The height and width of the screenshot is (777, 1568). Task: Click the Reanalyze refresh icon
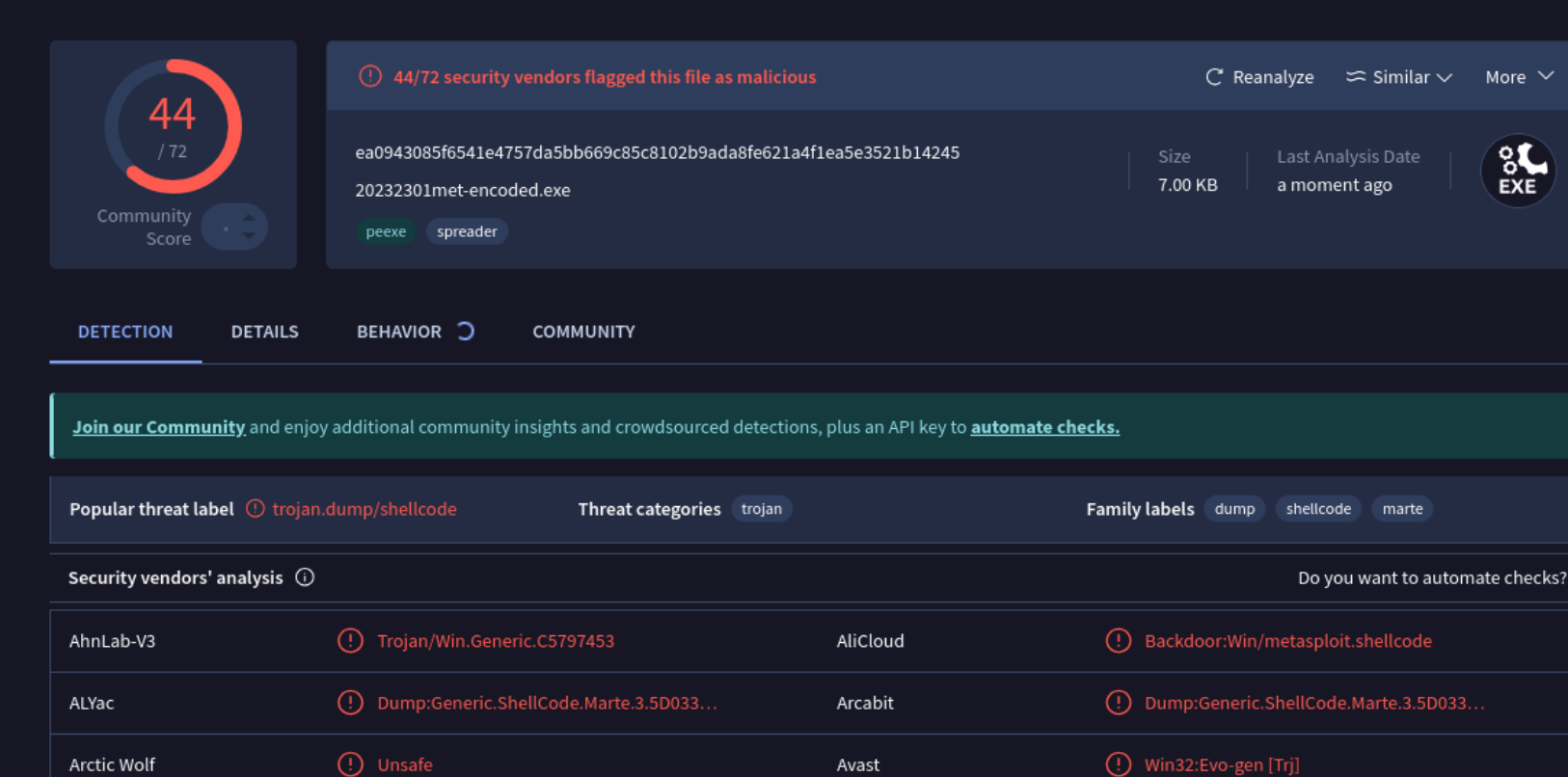[1214, 77]
